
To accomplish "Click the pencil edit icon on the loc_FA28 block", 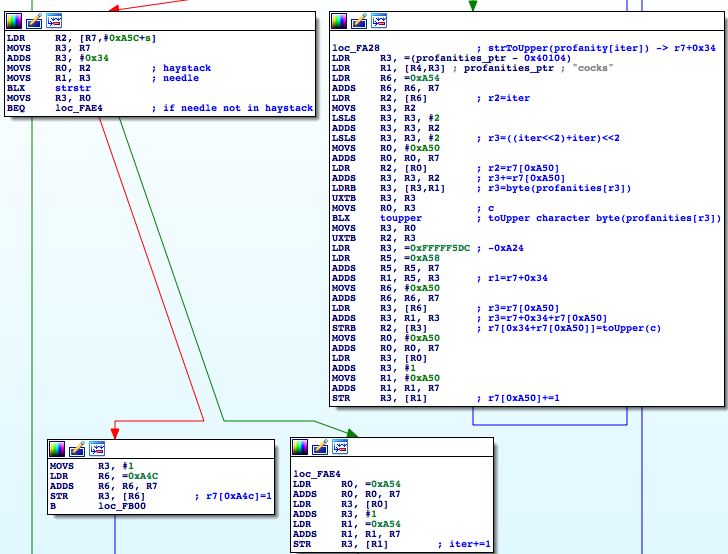I will (x=359, y=20).
